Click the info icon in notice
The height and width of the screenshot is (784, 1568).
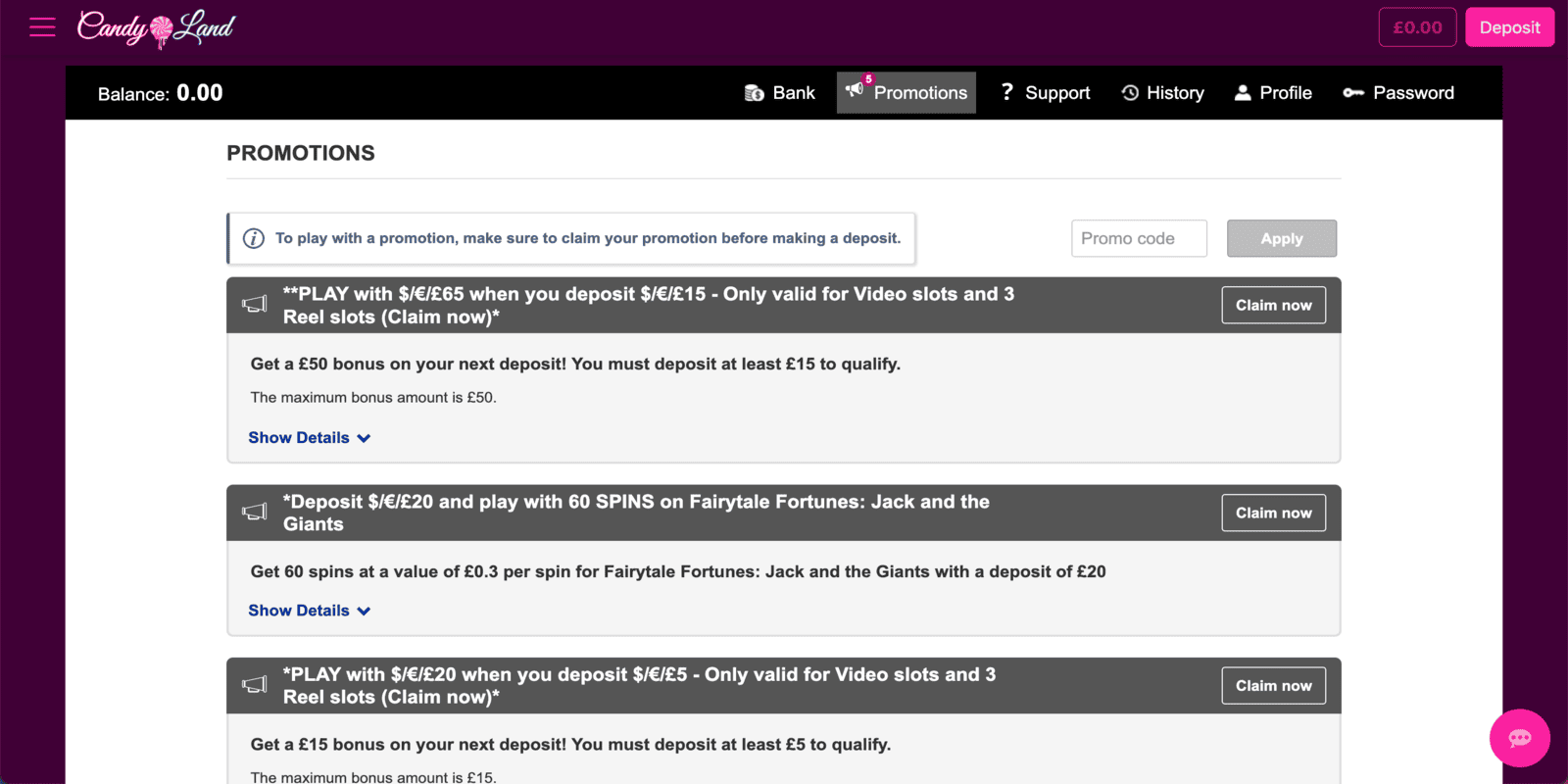[254, 238]
